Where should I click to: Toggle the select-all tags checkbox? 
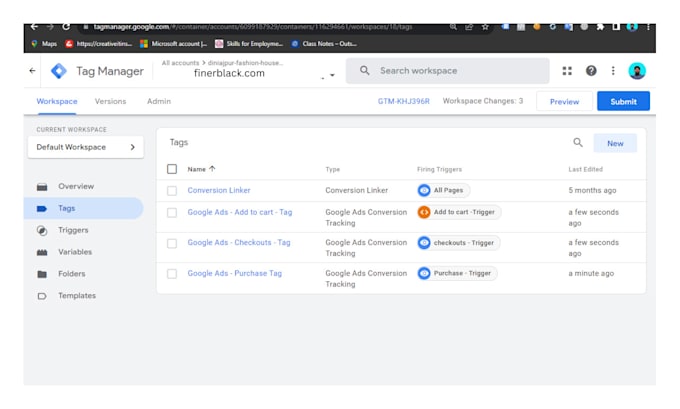pyautogui.click(x=172, y=169)
